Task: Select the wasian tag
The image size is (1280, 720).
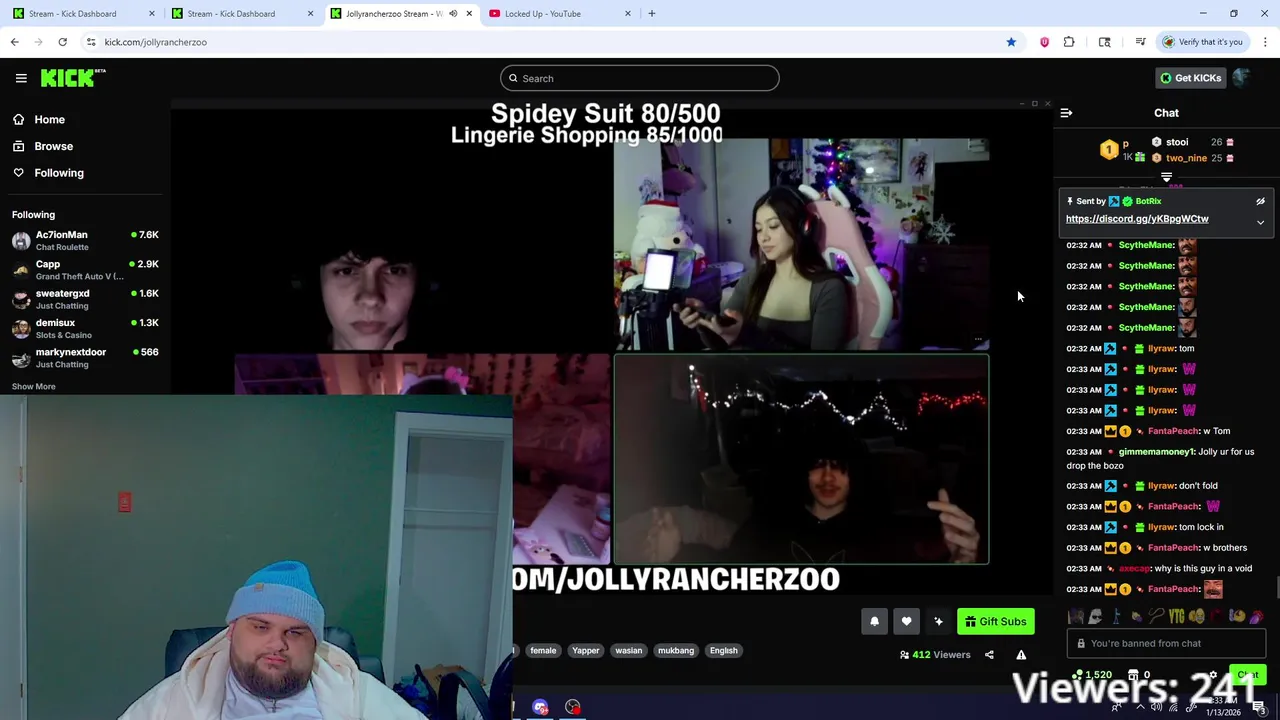Action: [629, 651]
